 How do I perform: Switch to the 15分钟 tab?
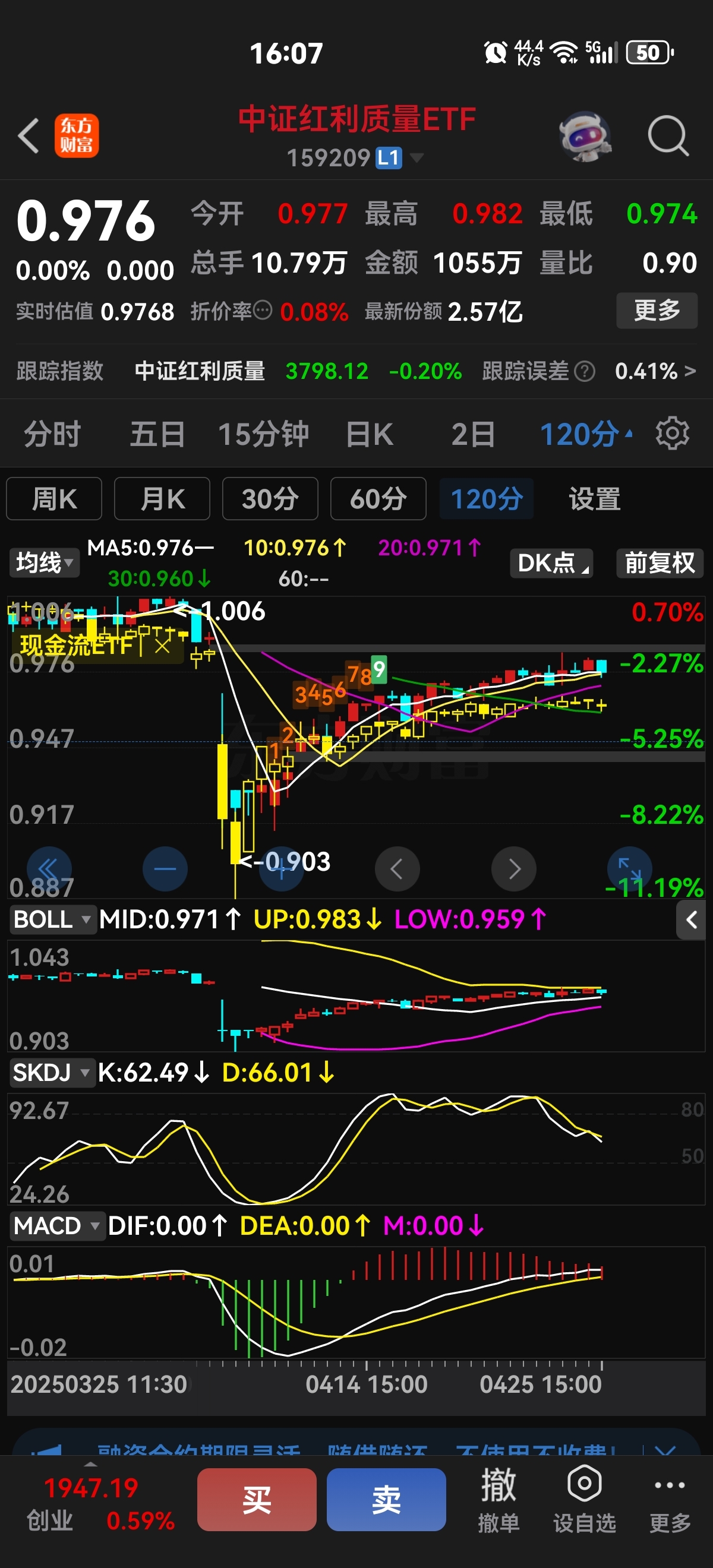(263, 434)
